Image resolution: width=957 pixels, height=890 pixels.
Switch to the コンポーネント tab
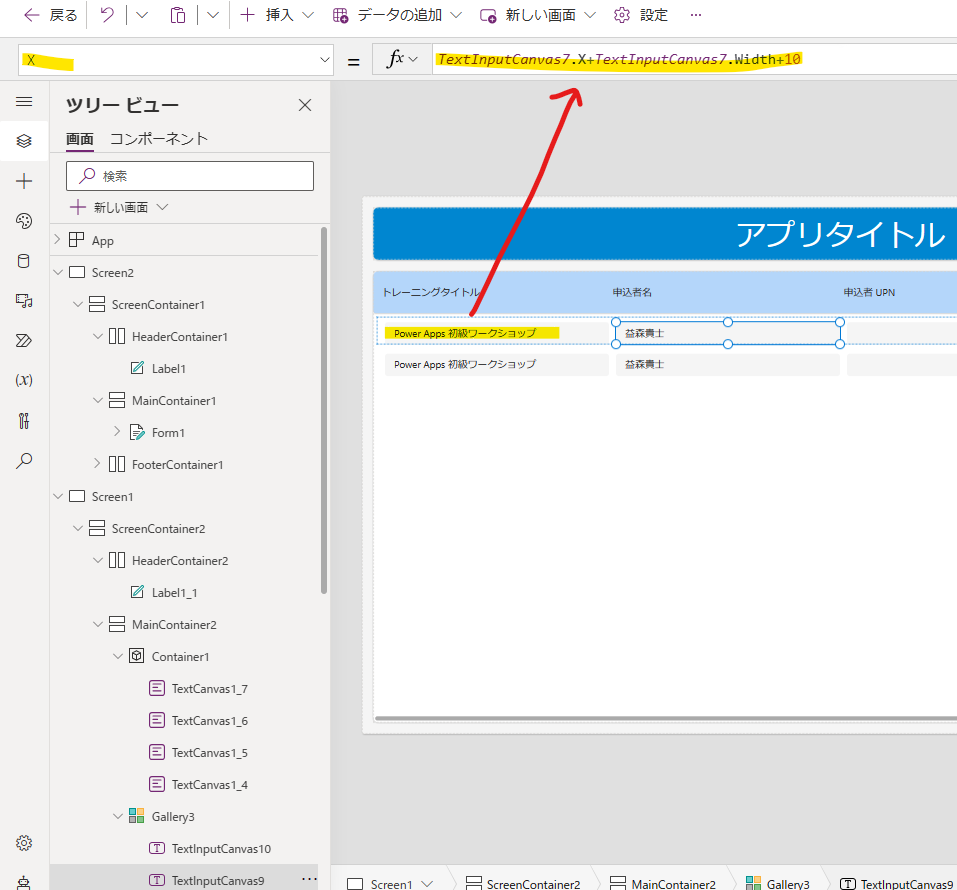pos(159,139)
